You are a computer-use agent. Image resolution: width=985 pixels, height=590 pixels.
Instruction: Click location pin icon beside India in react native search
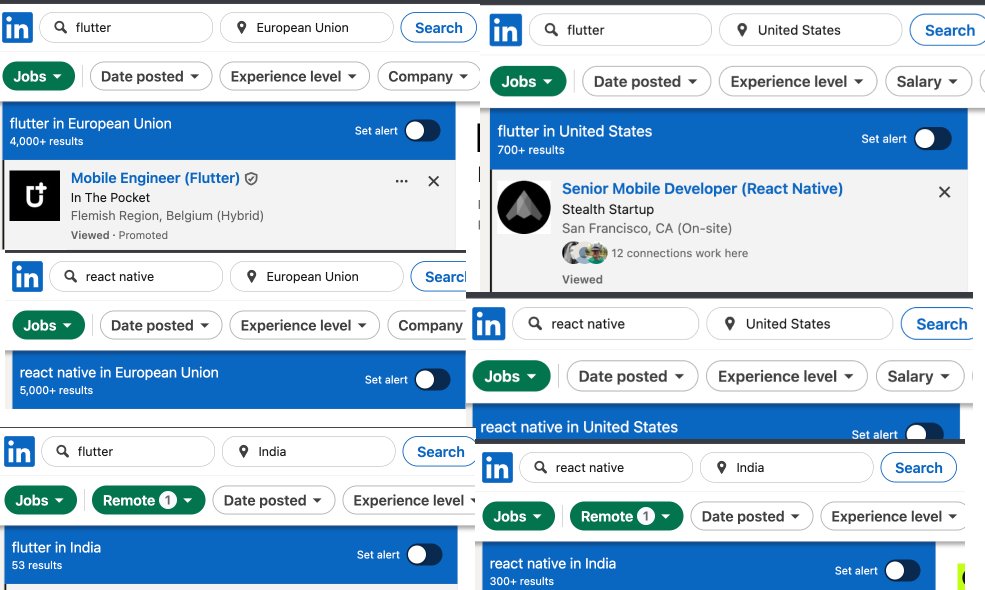point(722,467)
